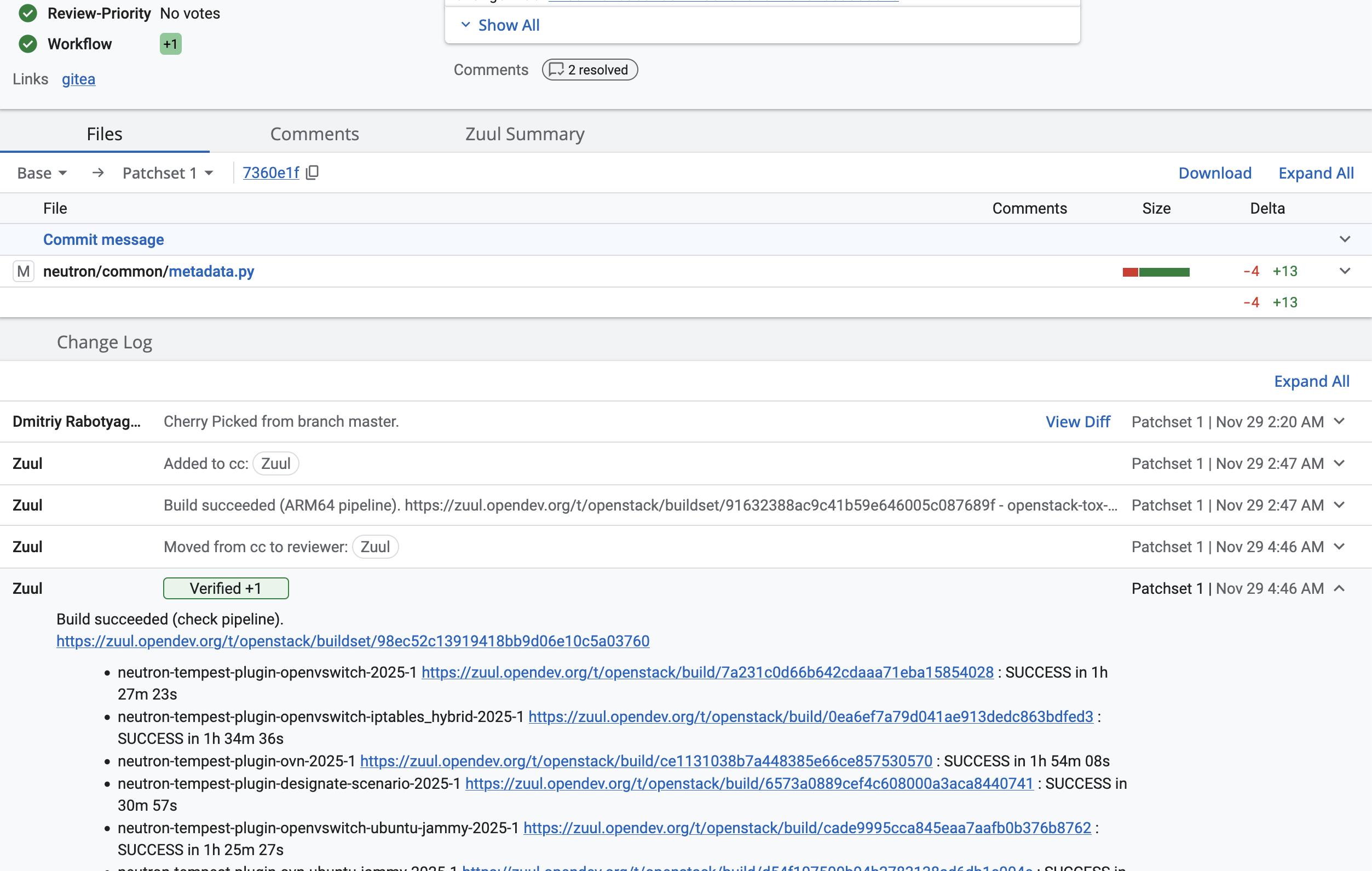Click the Zuul chip in Moved from cc

pyautogui.click(x=376, y=547)
